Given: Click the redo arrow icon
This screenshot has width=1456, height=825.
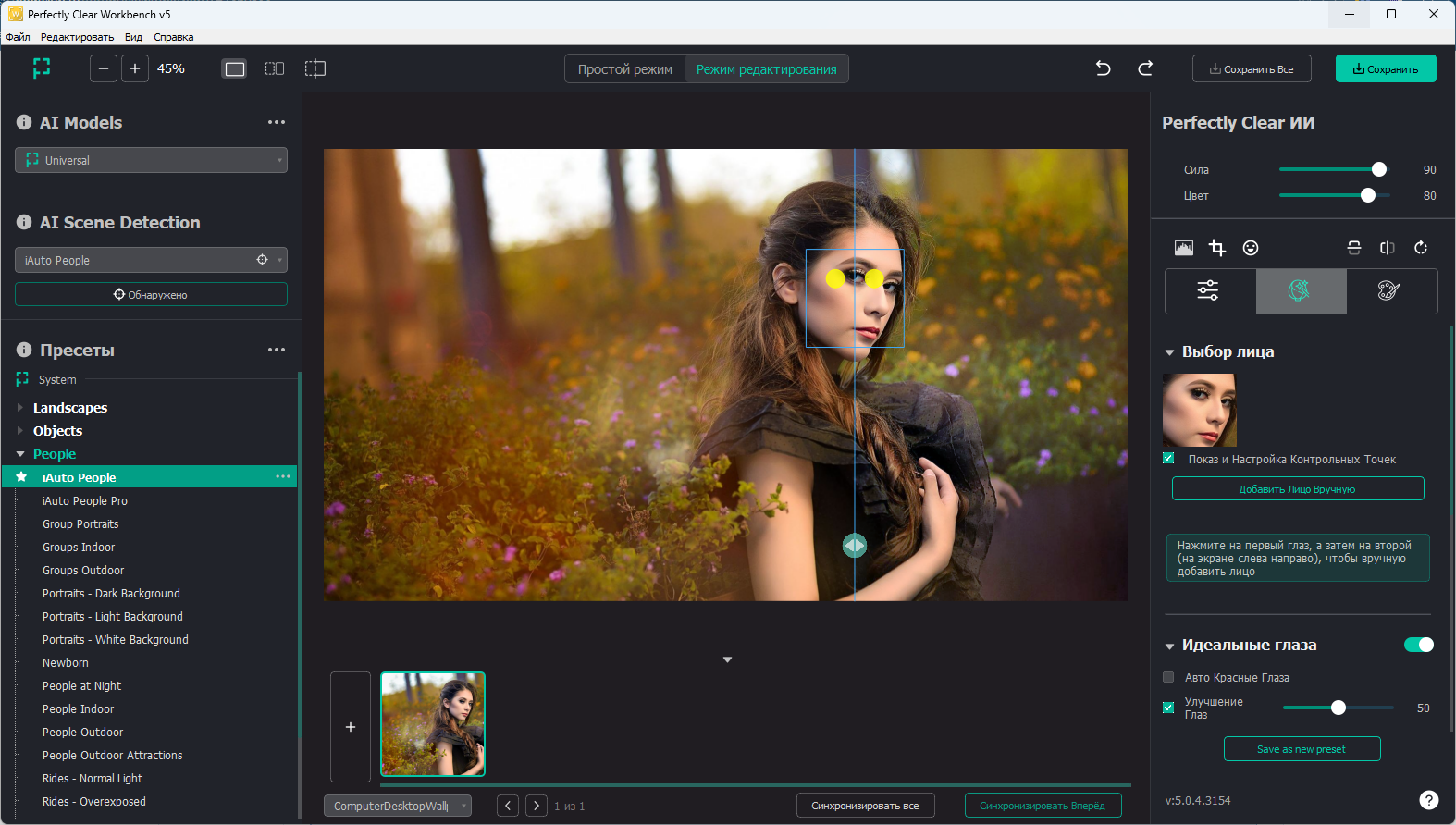Looking at the screenshot, I should click(1145, 68).
